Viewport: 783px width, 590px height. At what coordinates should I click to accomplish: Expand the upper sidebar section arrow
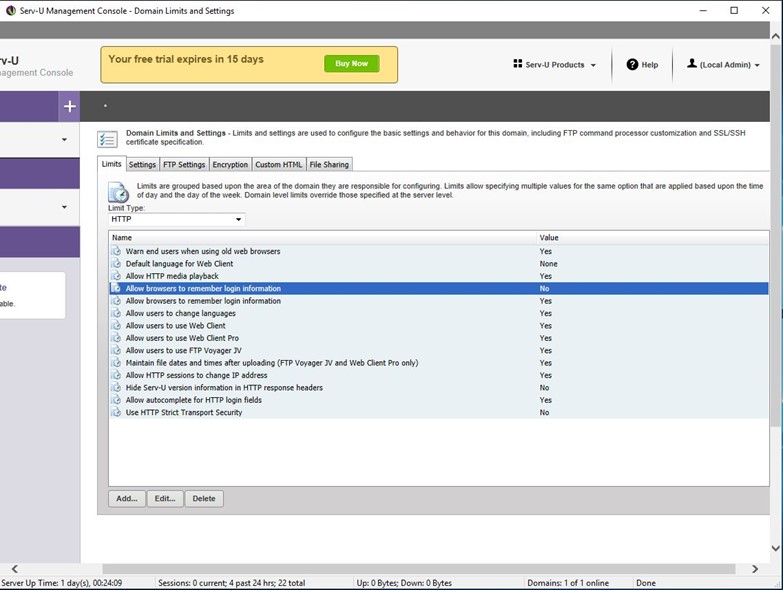tap(64, 140)
